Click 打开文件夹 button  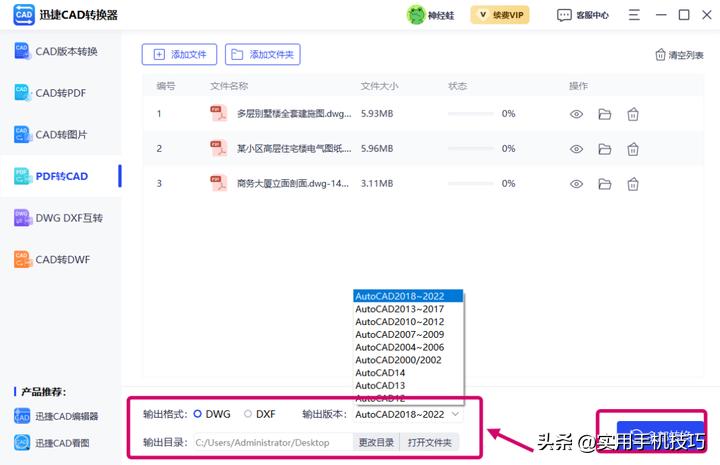point(429,443)
